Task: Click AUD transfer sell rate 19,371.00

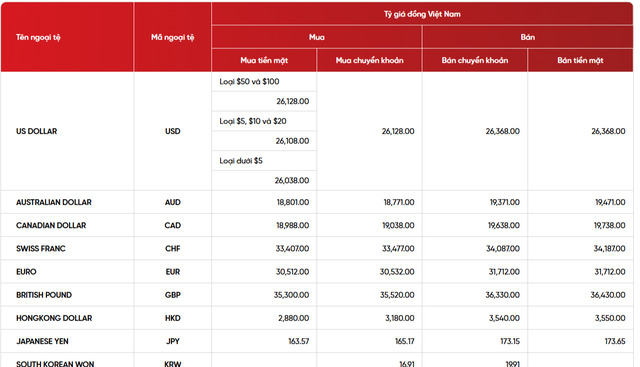Action: click(x=505, y=202)
